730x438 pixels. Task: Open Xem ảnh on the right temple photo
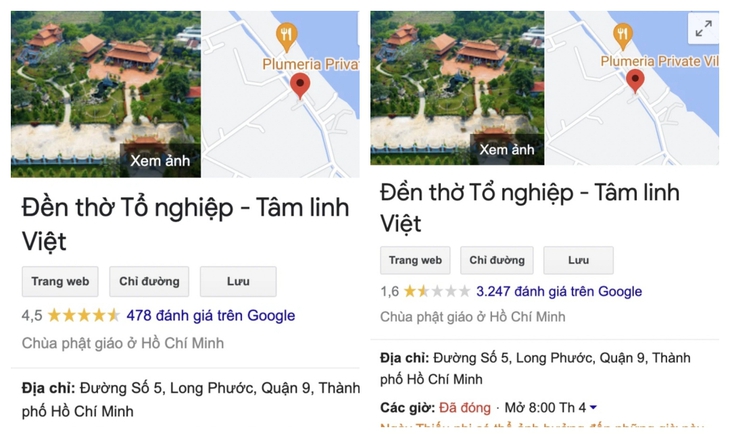point(507,149)
